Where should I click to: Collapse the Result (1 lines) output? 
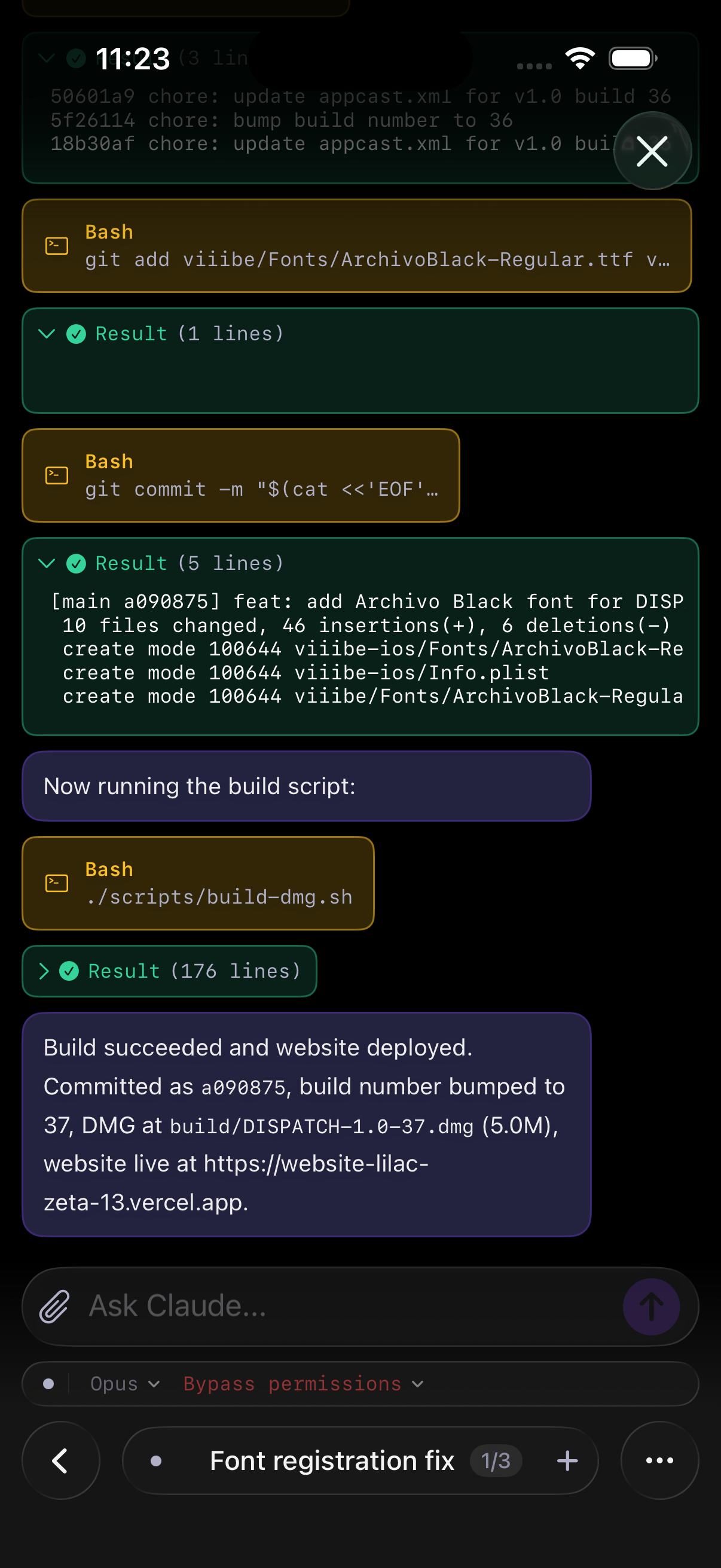pyautogui.click(x=47, y=334)
